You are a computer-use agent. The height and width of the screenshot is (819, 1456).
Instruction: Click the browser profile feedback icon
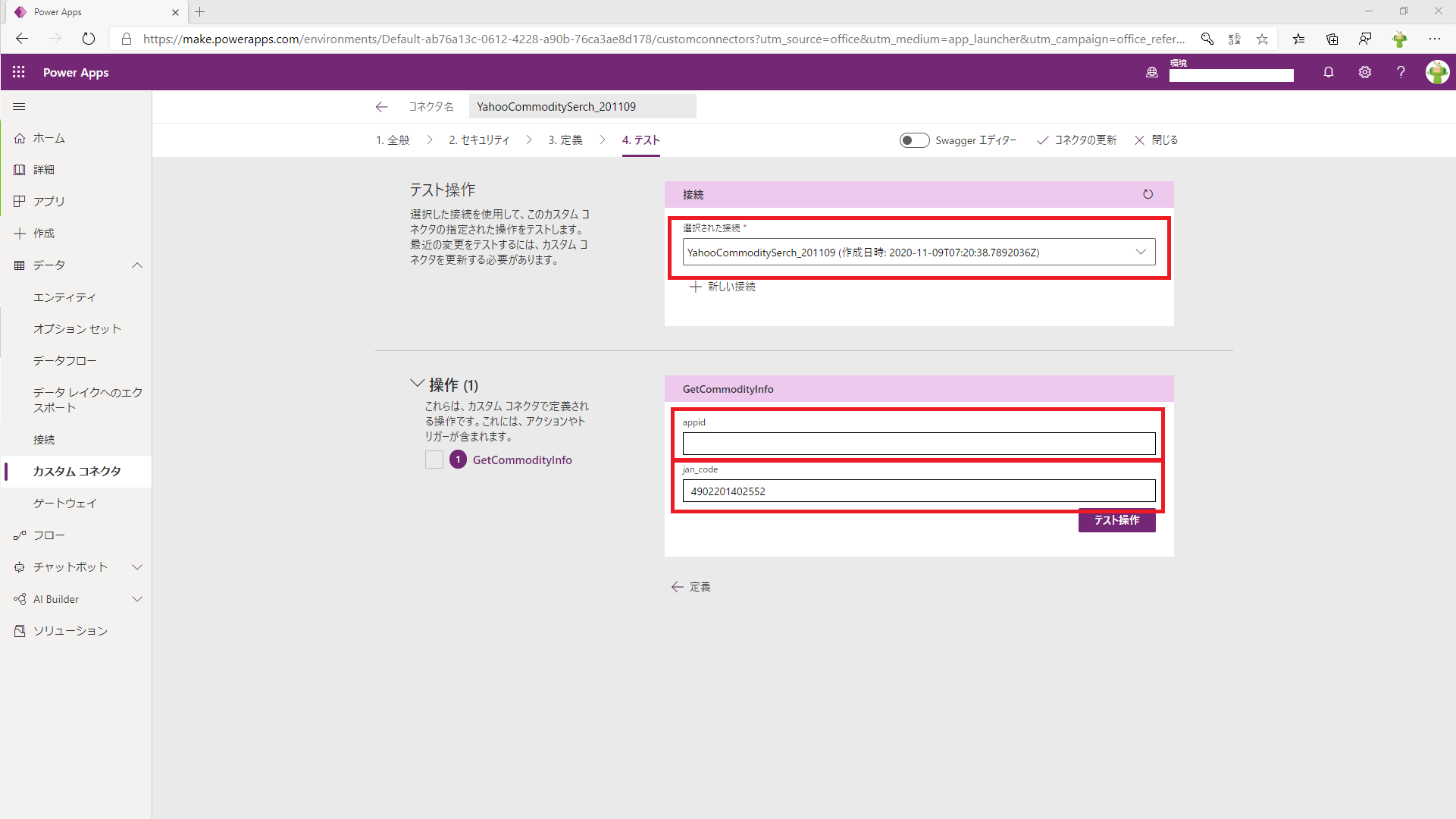tap(1365, 39)
